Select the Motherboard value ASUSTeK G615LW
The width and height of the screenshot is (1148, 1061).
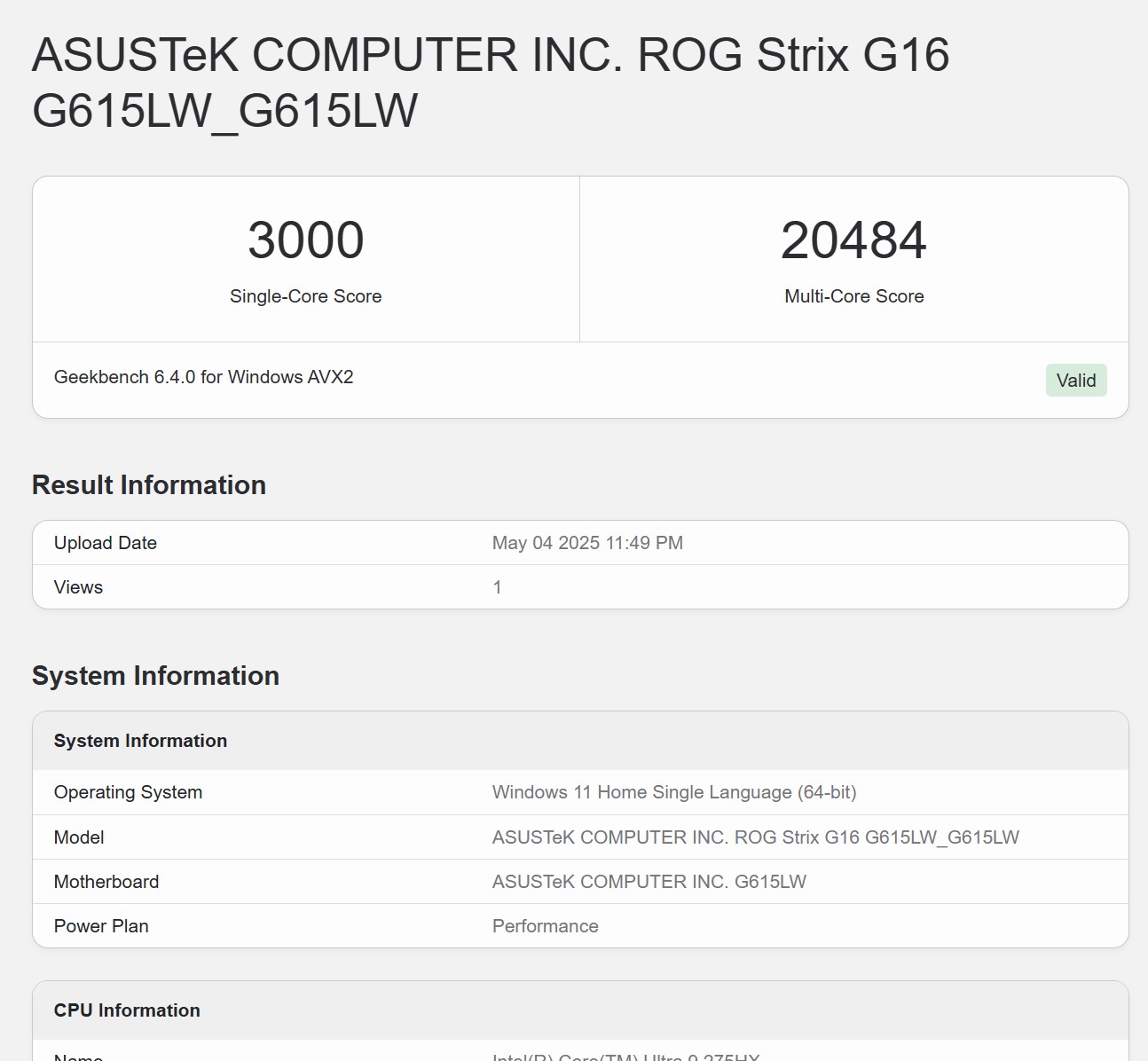649,882
